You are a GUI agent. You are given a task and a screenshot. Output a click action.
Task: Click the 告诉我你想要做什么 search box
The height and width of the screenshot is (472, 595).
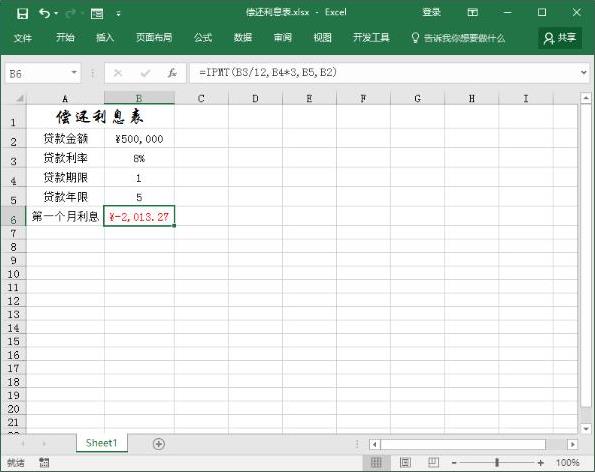pyautogui.click(x=458, y=38)
